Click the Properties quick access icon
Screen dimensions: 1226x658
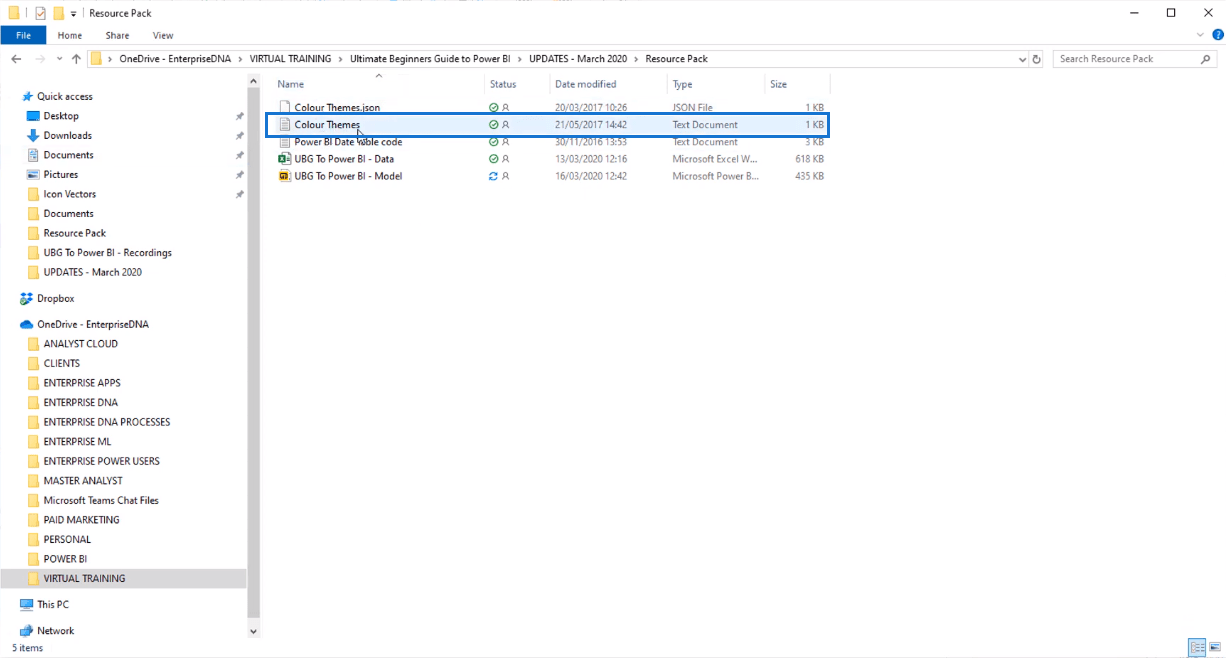(40, 13)
